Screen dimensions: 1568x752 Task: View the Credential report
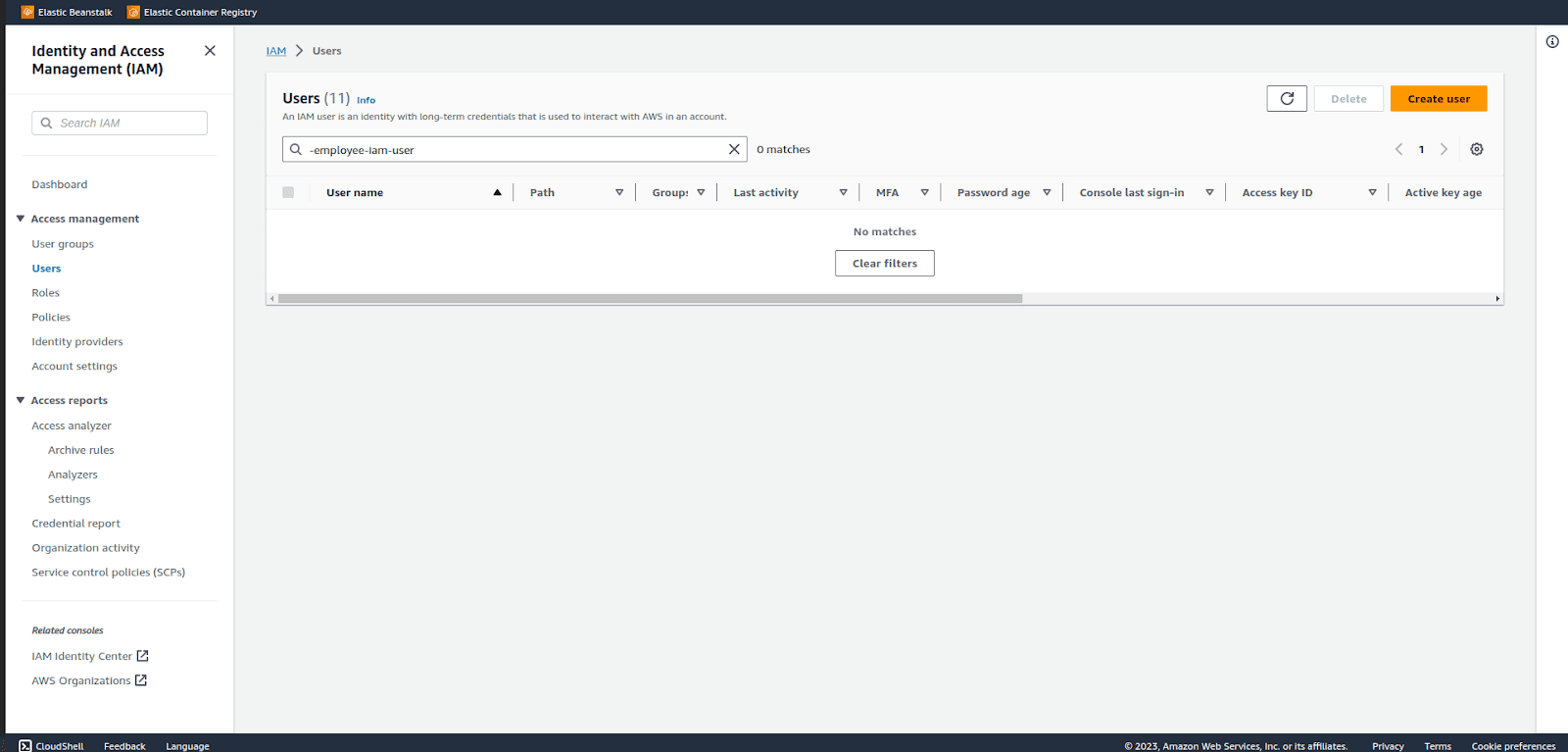tap(76, 524)
